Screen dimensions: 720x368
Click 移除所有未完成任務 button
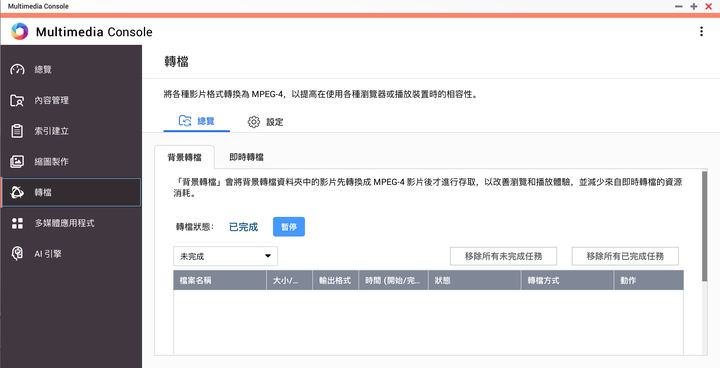click(503, 256)
